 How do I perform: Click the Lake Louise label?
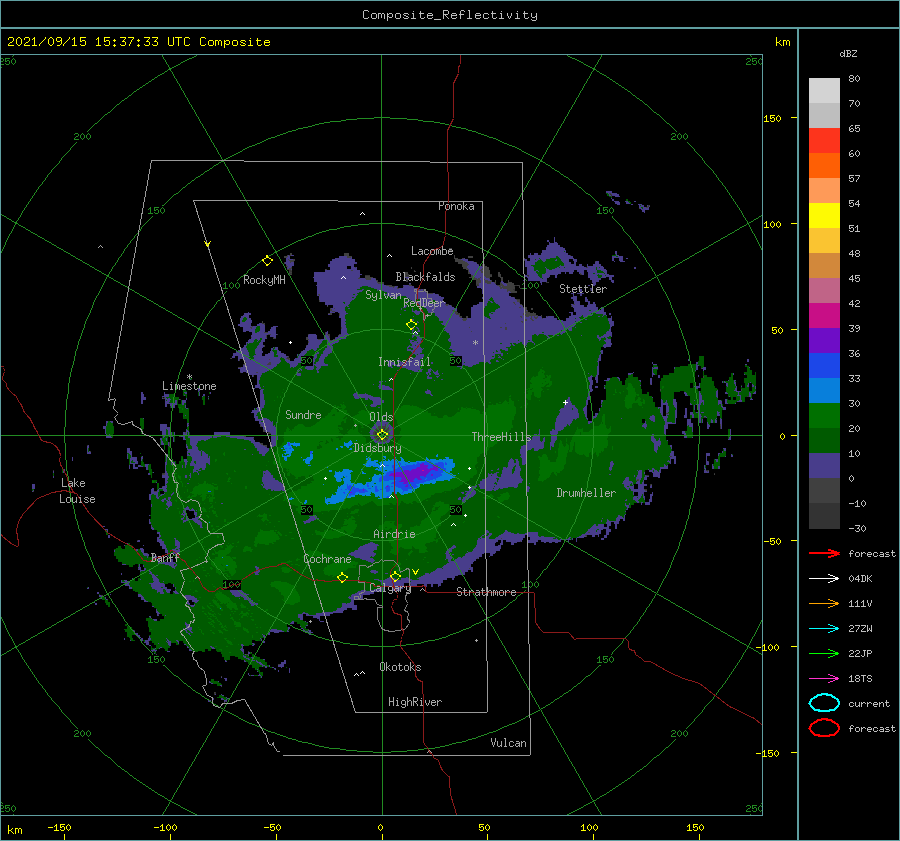[77, 491]
